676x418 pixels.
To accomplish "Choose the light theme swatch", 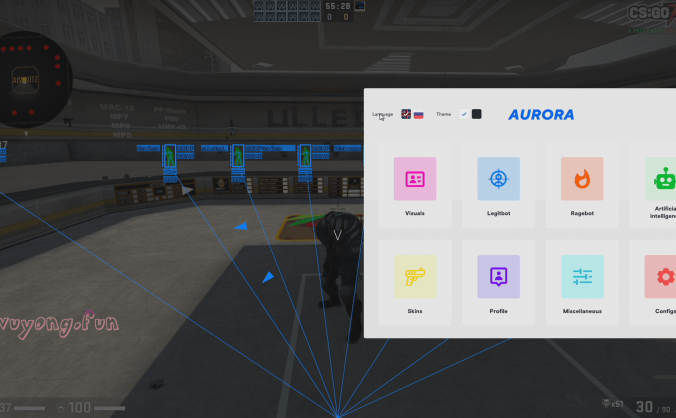I will point(464,114).
